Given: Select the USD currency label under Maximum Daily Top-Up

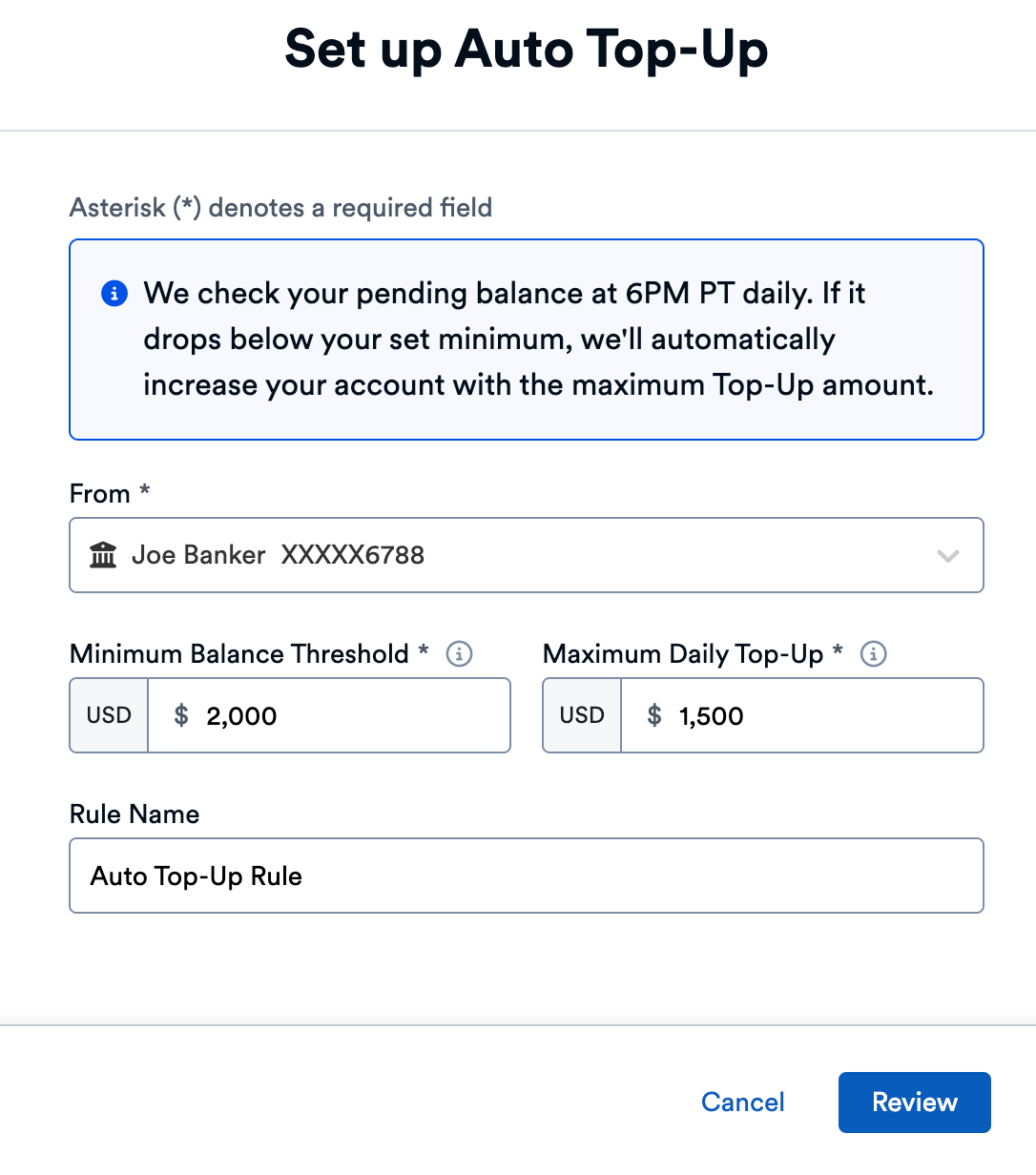Looking at the screenshot, I should click(581, 715).
